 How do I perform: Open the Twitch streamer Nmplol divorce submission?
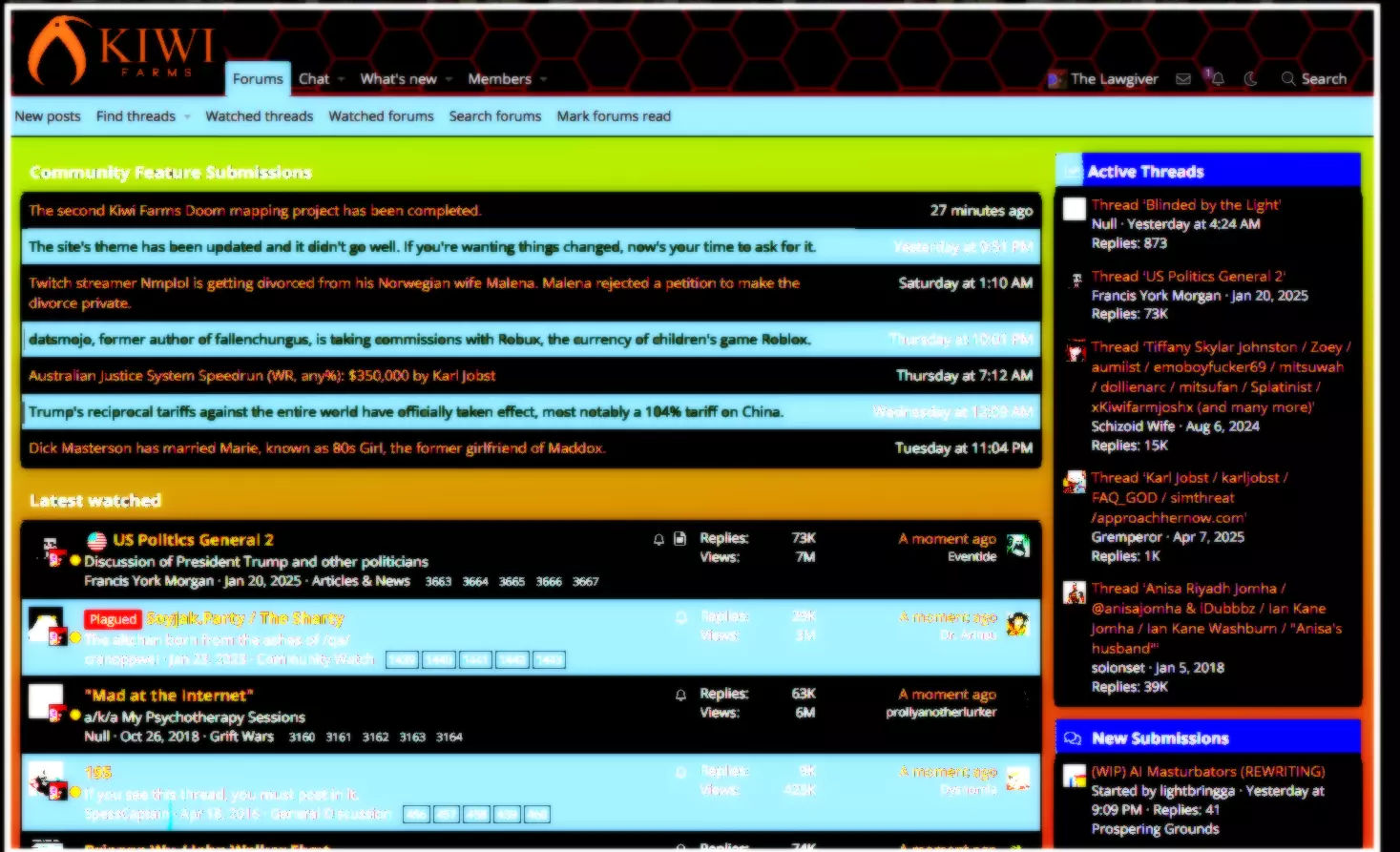click(x=414, y=293)
